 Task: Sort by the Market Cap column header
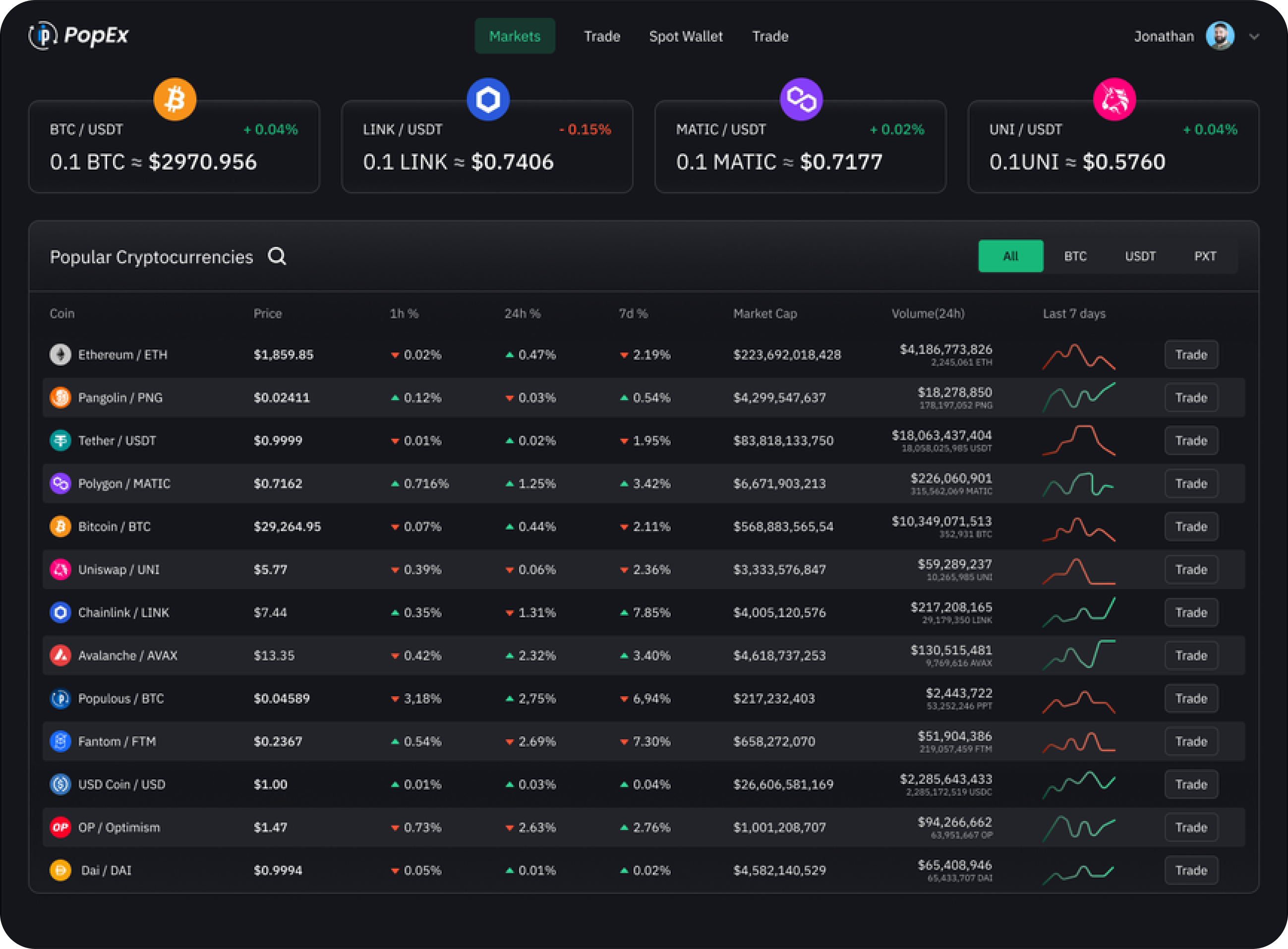click(x=765, y=314)
